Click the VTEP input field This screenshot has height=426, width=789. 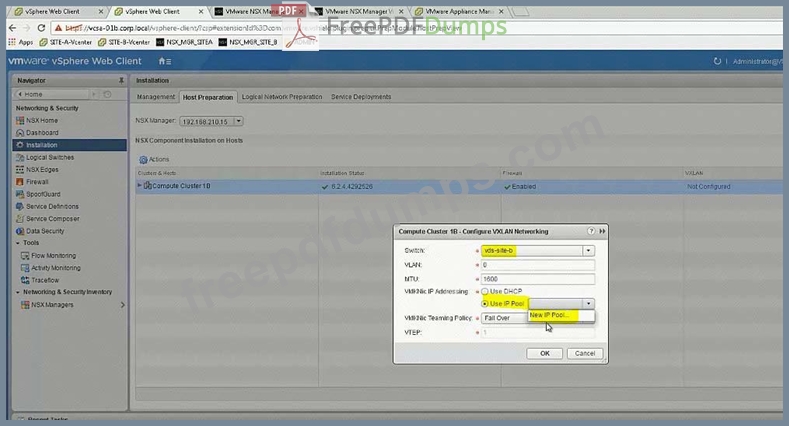point(537,332)
